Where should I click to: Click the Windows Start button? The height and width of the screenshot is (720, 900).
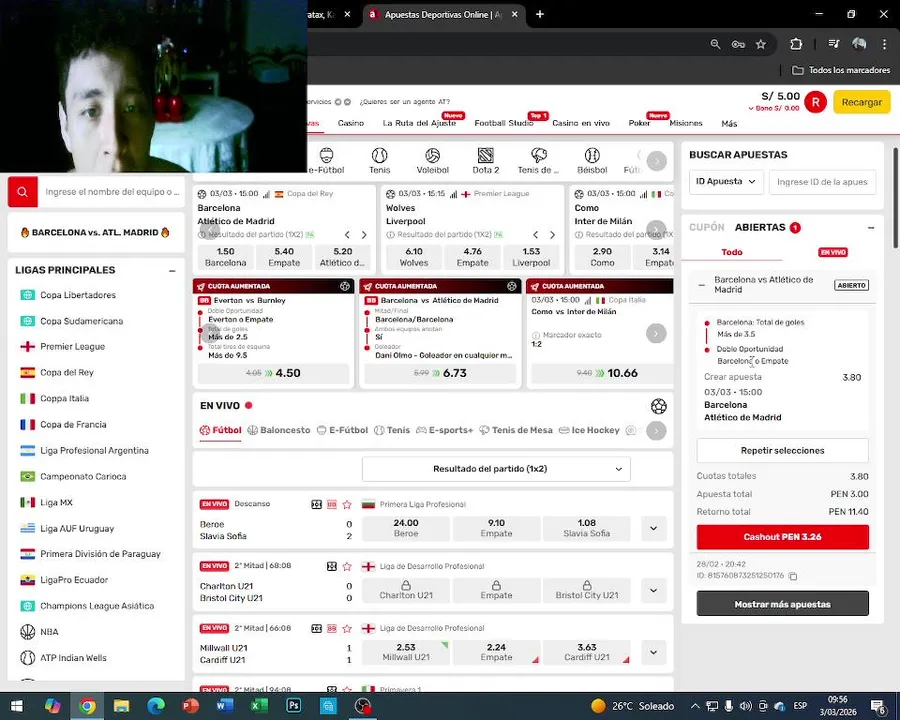pos(17,706)
